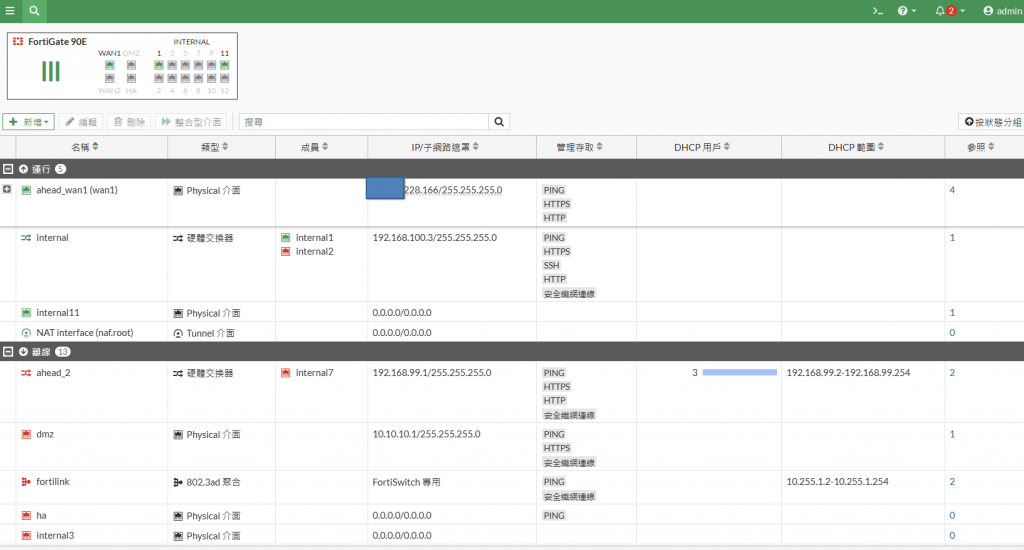The height and width of the screenshot is (550, 1024).
Task: Select the HA port on faceplate
Action: (131, 78)
